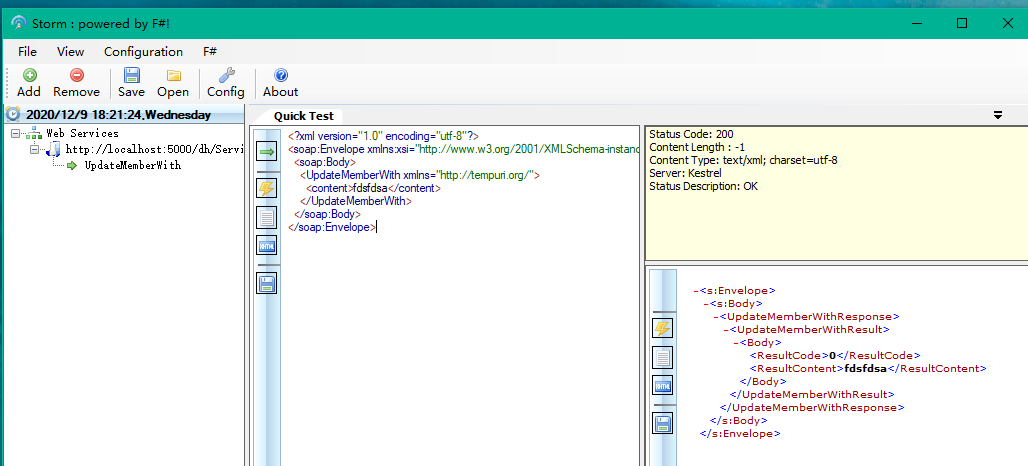Click the XHTML icon in the request panel
Image resolution: width=1028 pixels, height=466 pixels.
[266, 246]
